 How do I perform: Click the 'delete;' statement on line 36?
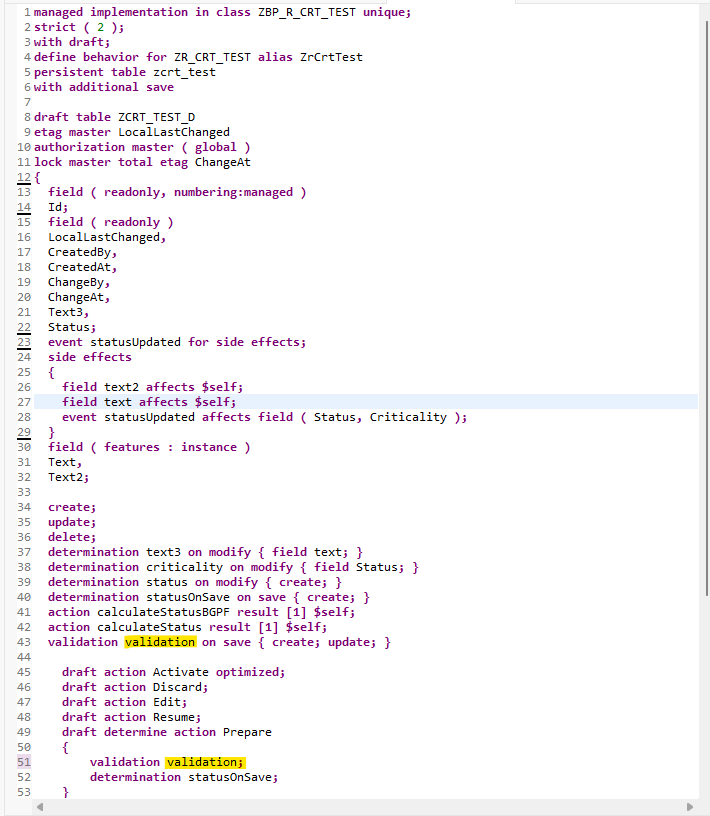coord(72,537)
